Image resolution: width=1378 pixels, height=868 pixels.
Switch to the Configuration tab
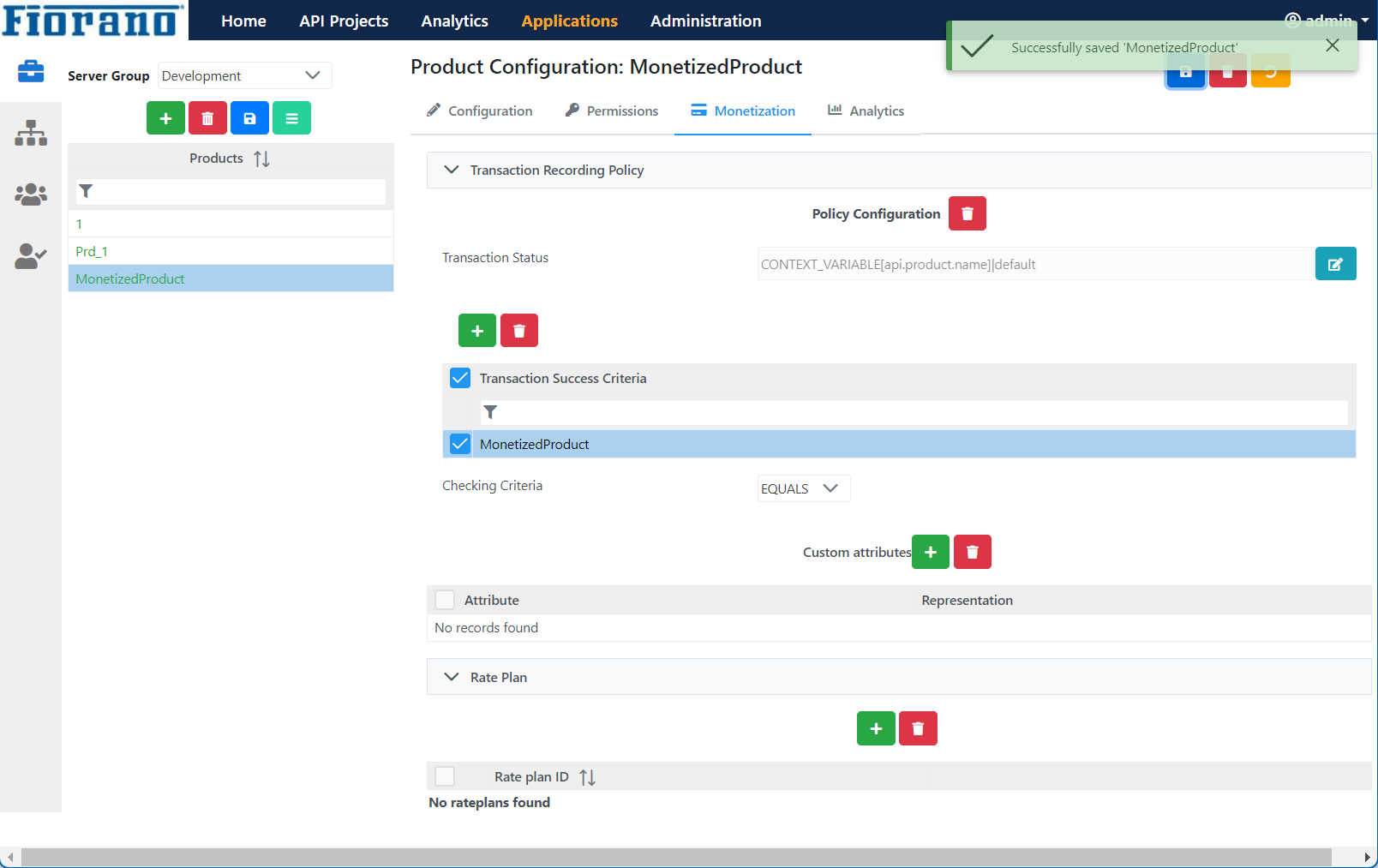click(480, 111)
